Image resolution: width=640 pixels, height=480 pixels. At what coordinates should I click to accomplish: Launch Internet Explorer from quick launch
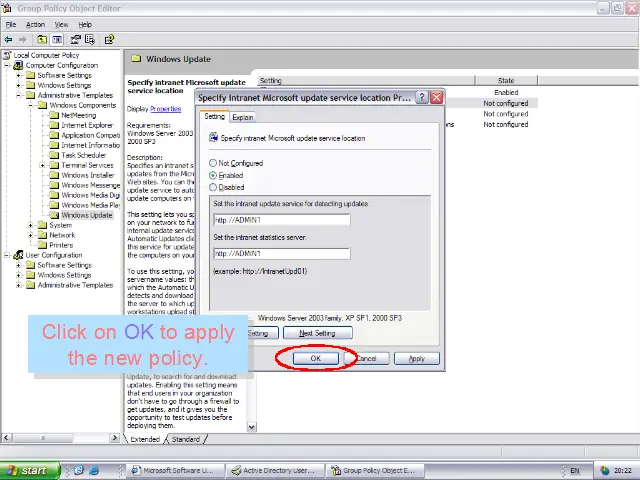click(94, 471)
